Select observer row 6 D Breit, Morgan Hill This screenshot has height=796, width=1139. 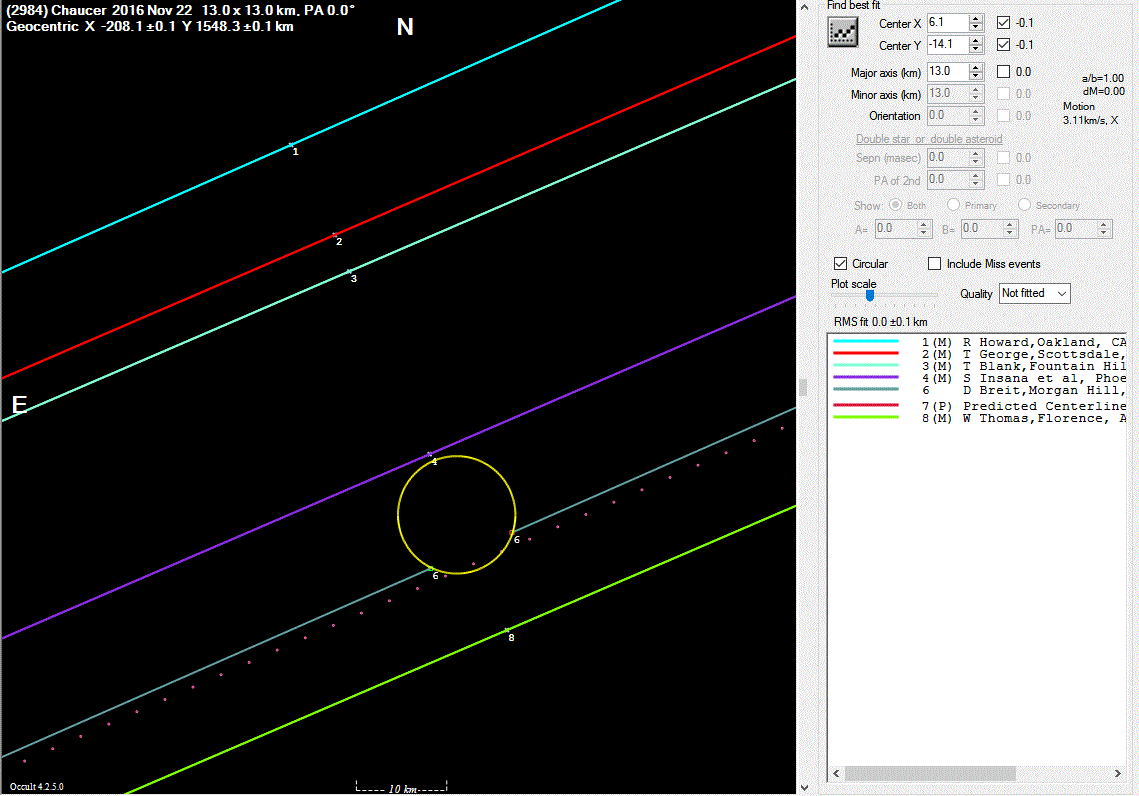pyautogui.click(x=978, y=390)
